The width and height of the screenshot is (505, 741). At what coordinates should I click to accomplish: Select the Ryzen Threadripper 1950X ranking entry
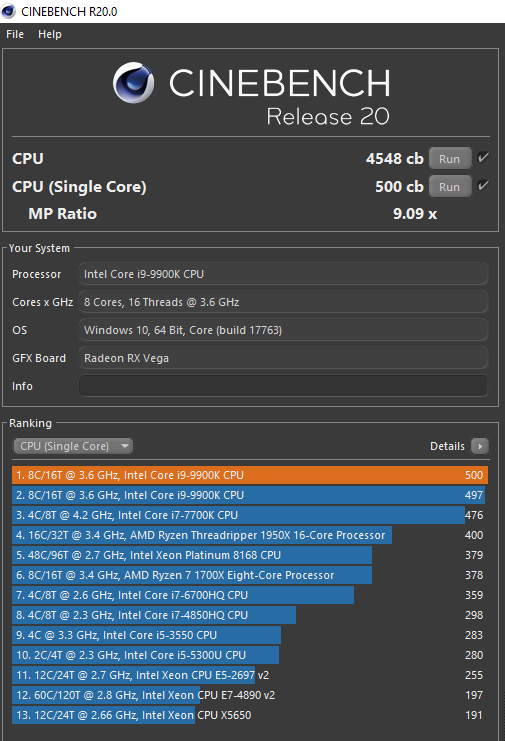point(250,535)
